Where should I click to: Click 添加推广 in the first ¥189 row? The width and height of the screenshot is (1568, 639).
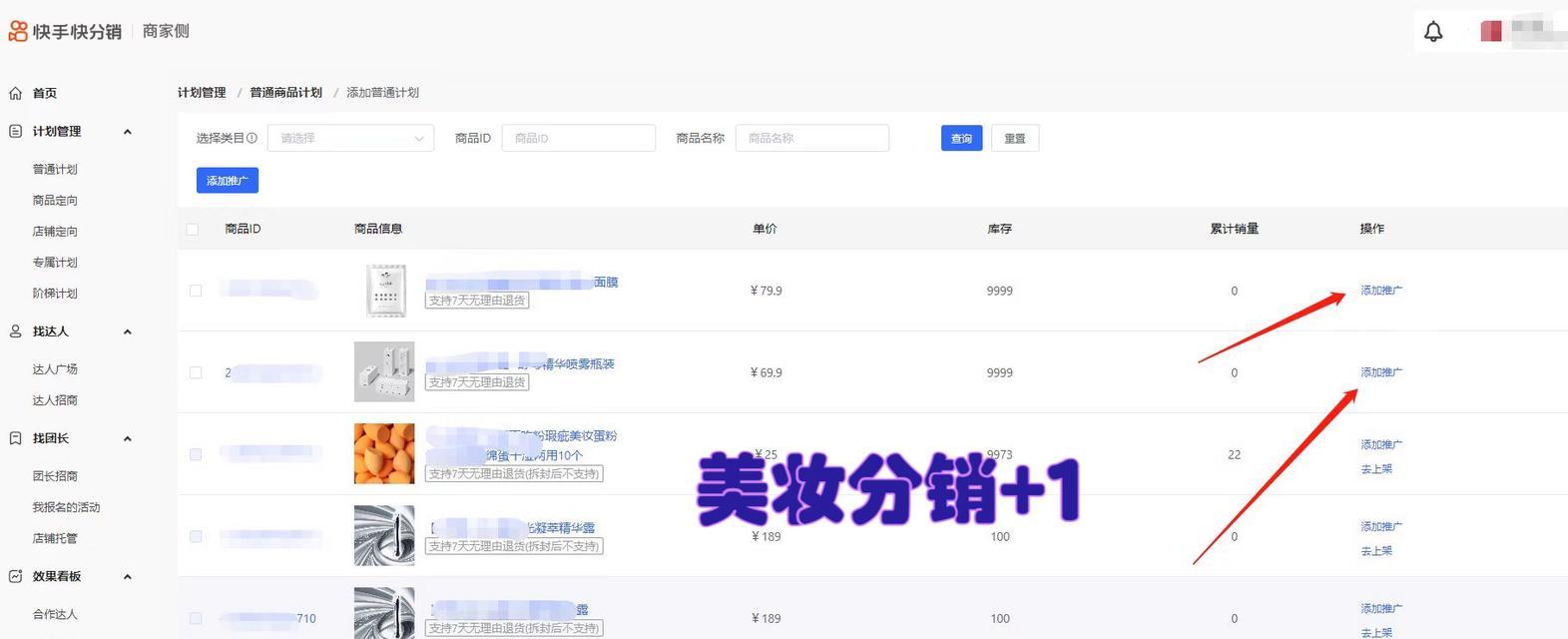[x=1381, y=526]
